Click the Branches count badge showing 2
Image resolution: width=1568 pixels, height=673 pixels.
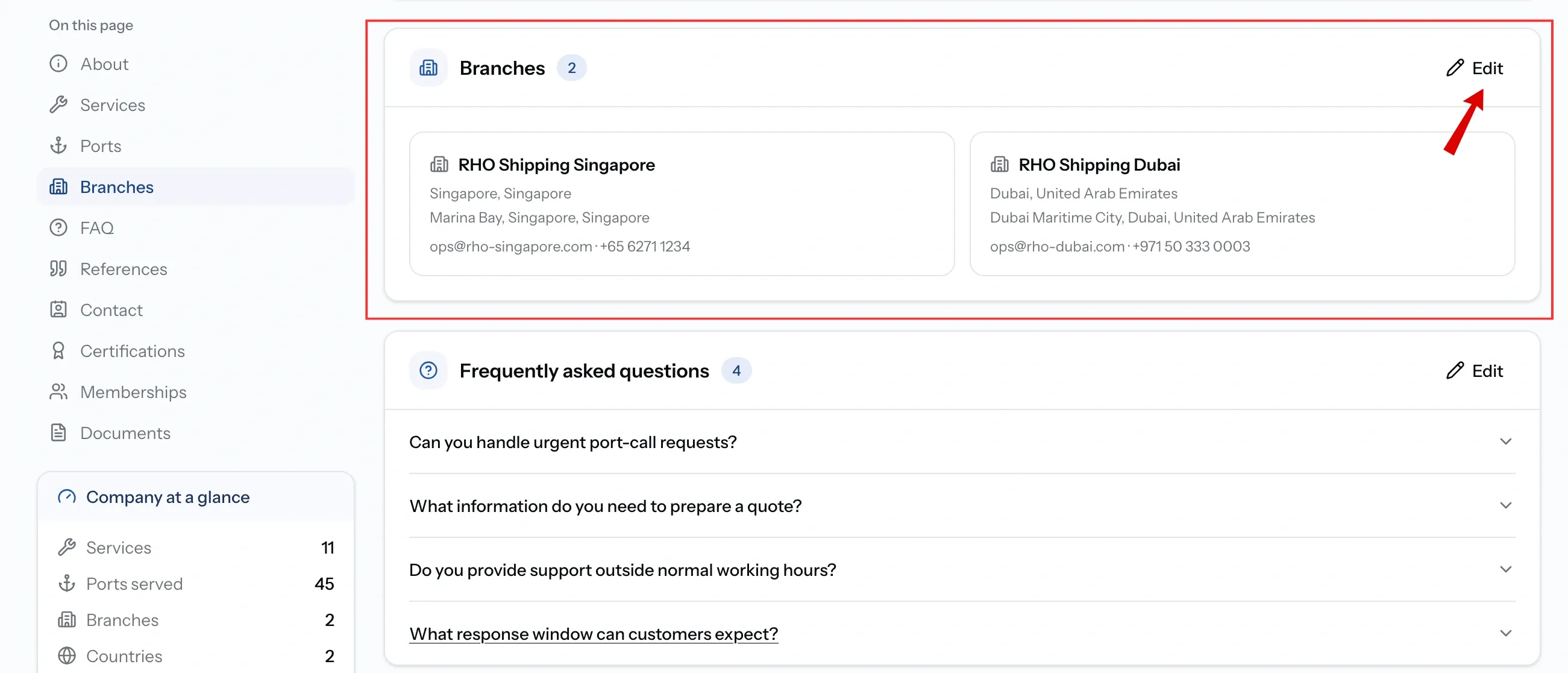click(x=571, y=68)
